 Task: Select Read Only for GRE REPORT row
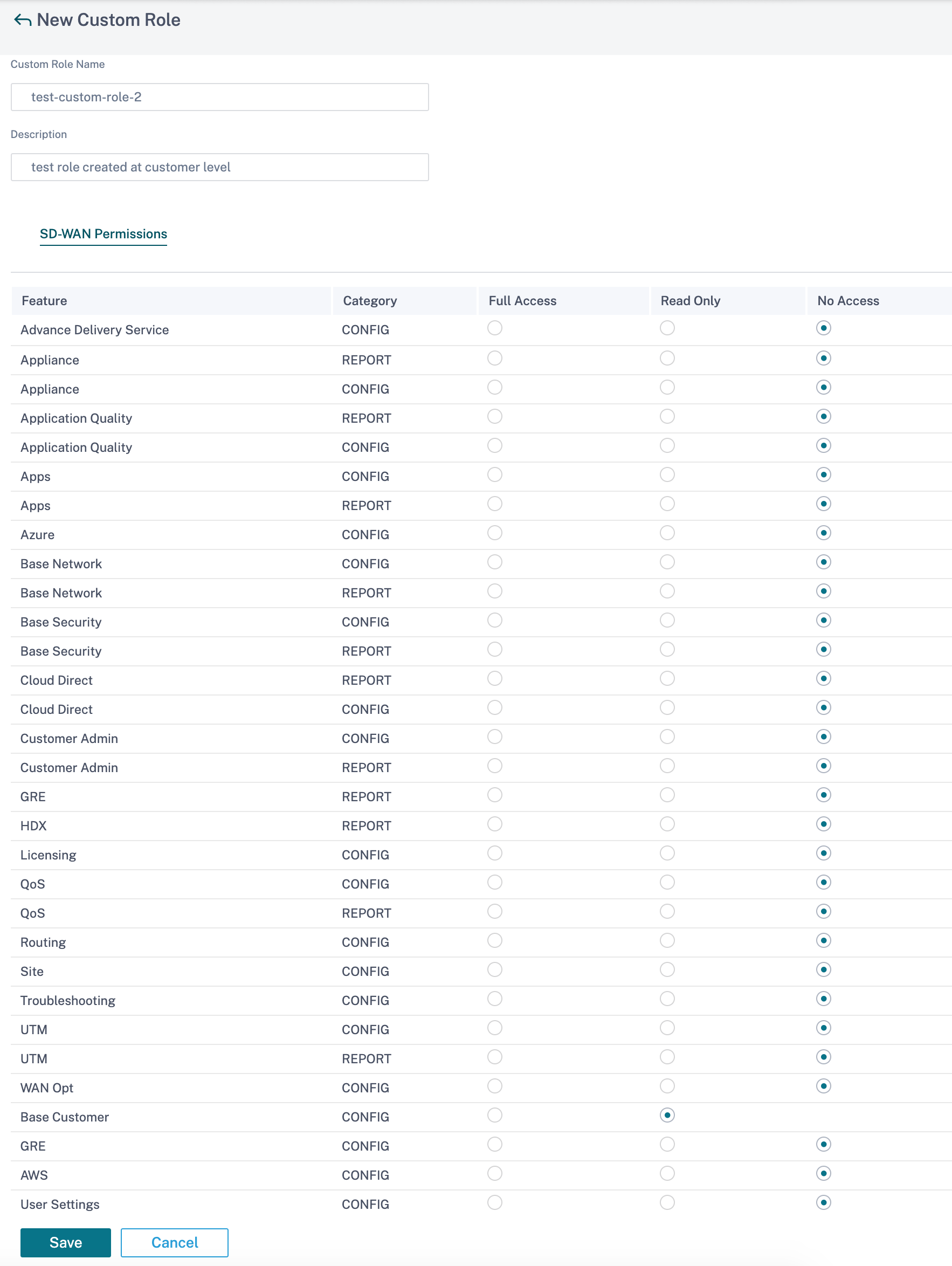pos(667,795)
